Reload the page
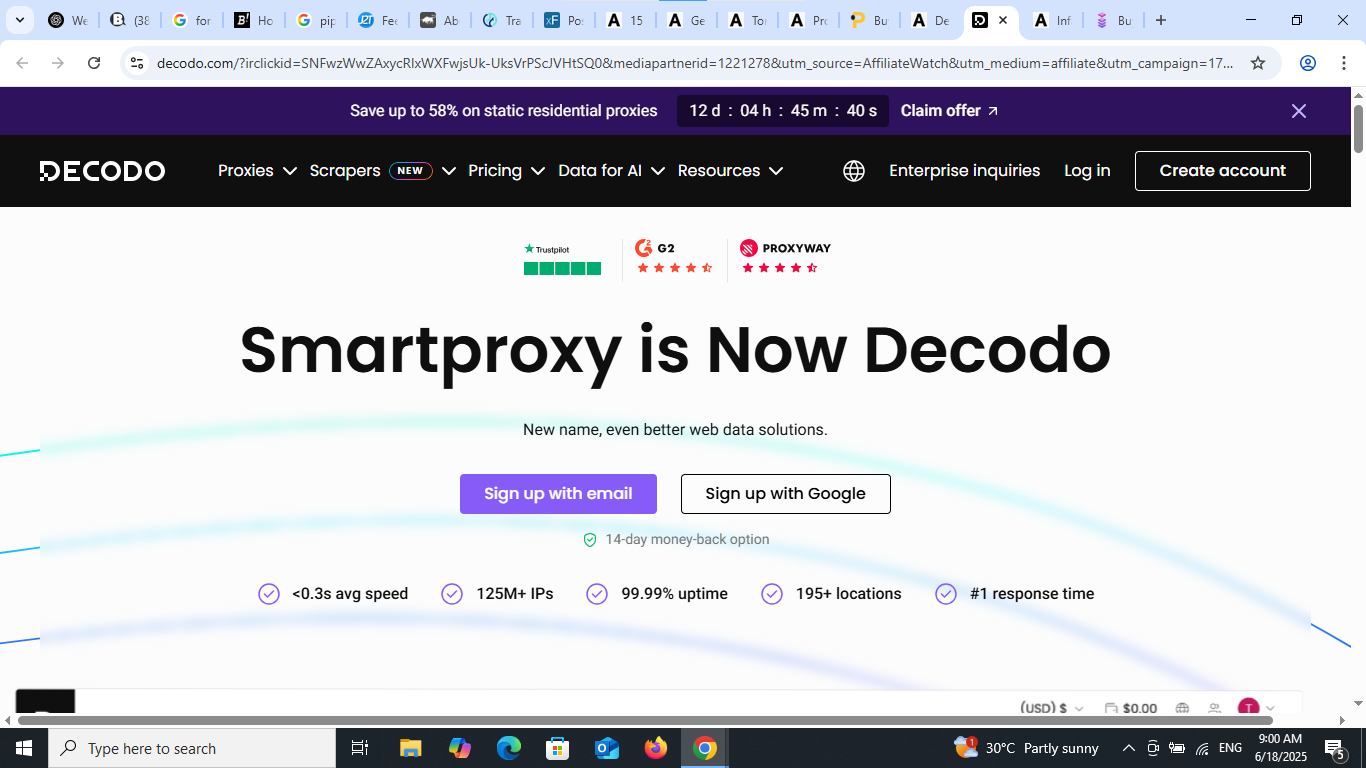This screenshot has height=768, width=1366. [x=94, y=63]
